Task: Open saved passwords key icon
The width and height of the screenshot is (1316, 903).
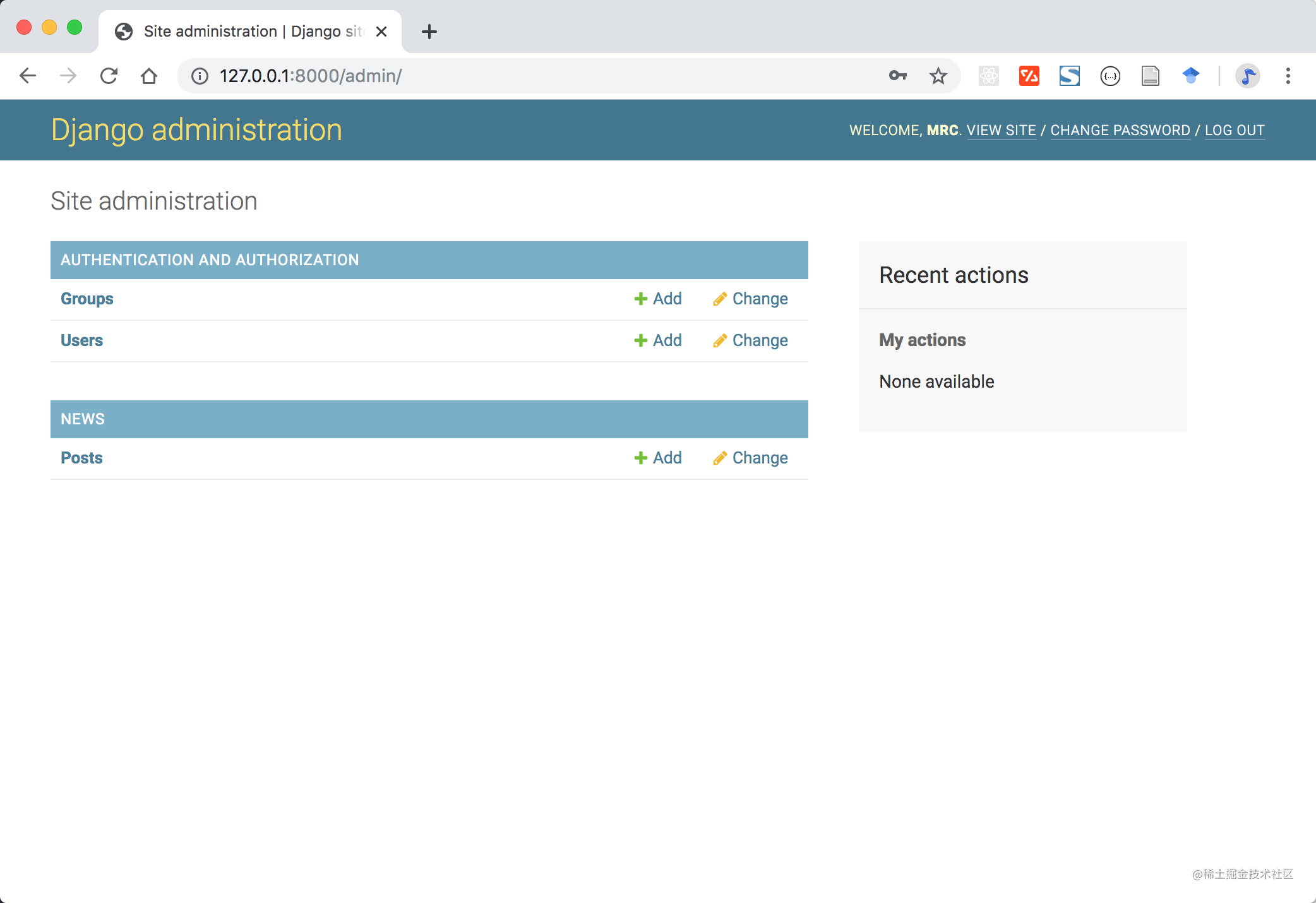Action: point(897,76)
